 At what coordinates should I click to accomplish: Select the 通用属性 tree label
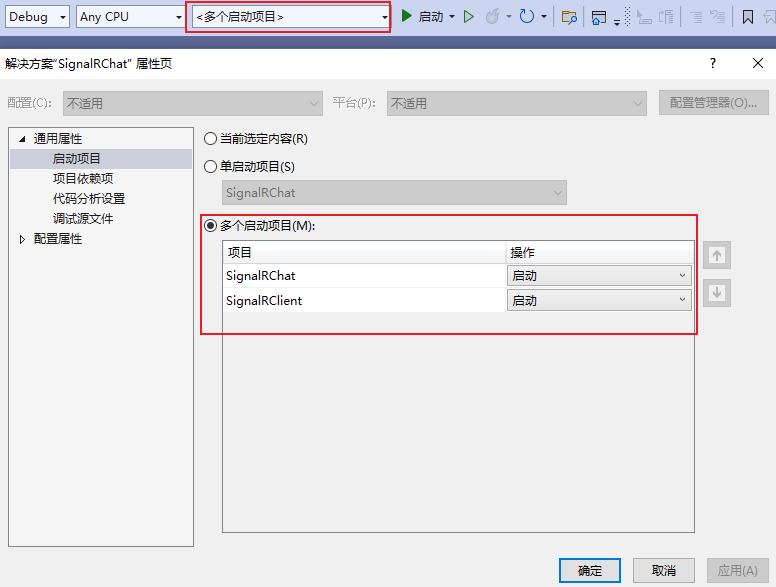(x=57, y=139)
